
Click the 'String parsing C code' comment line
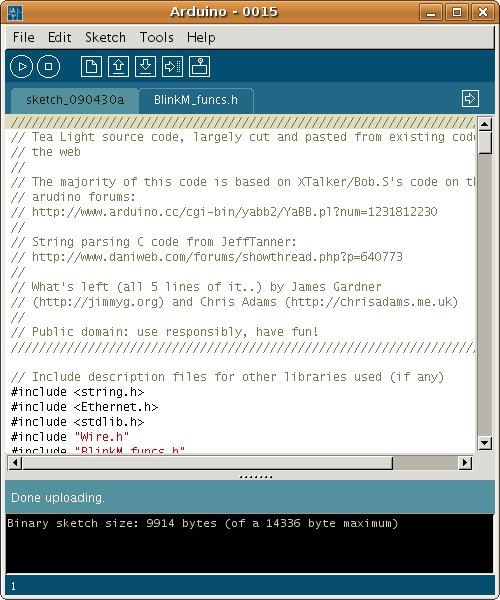[x=154, y=242]
